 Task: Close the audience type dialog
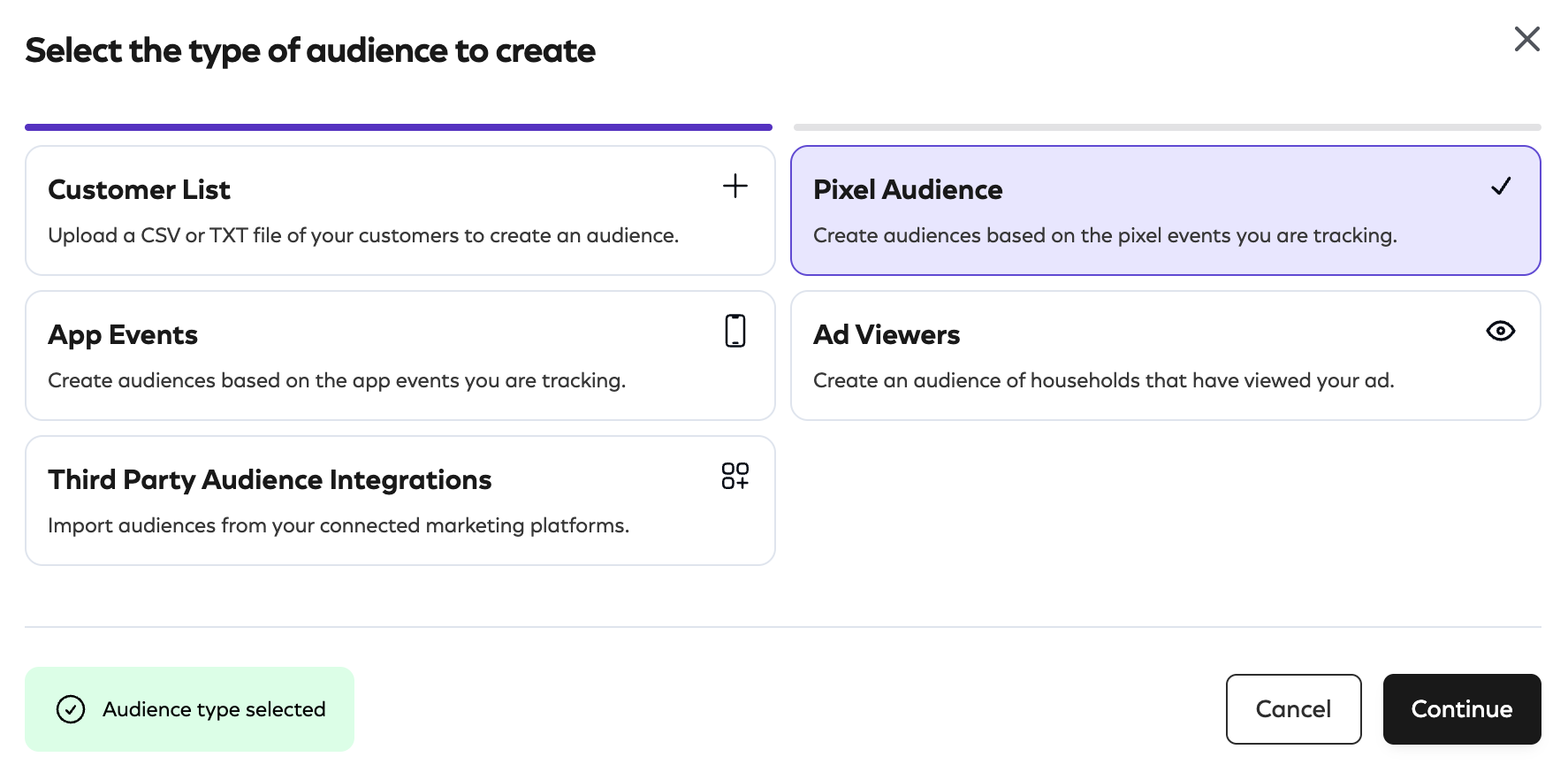(1527, 39)
